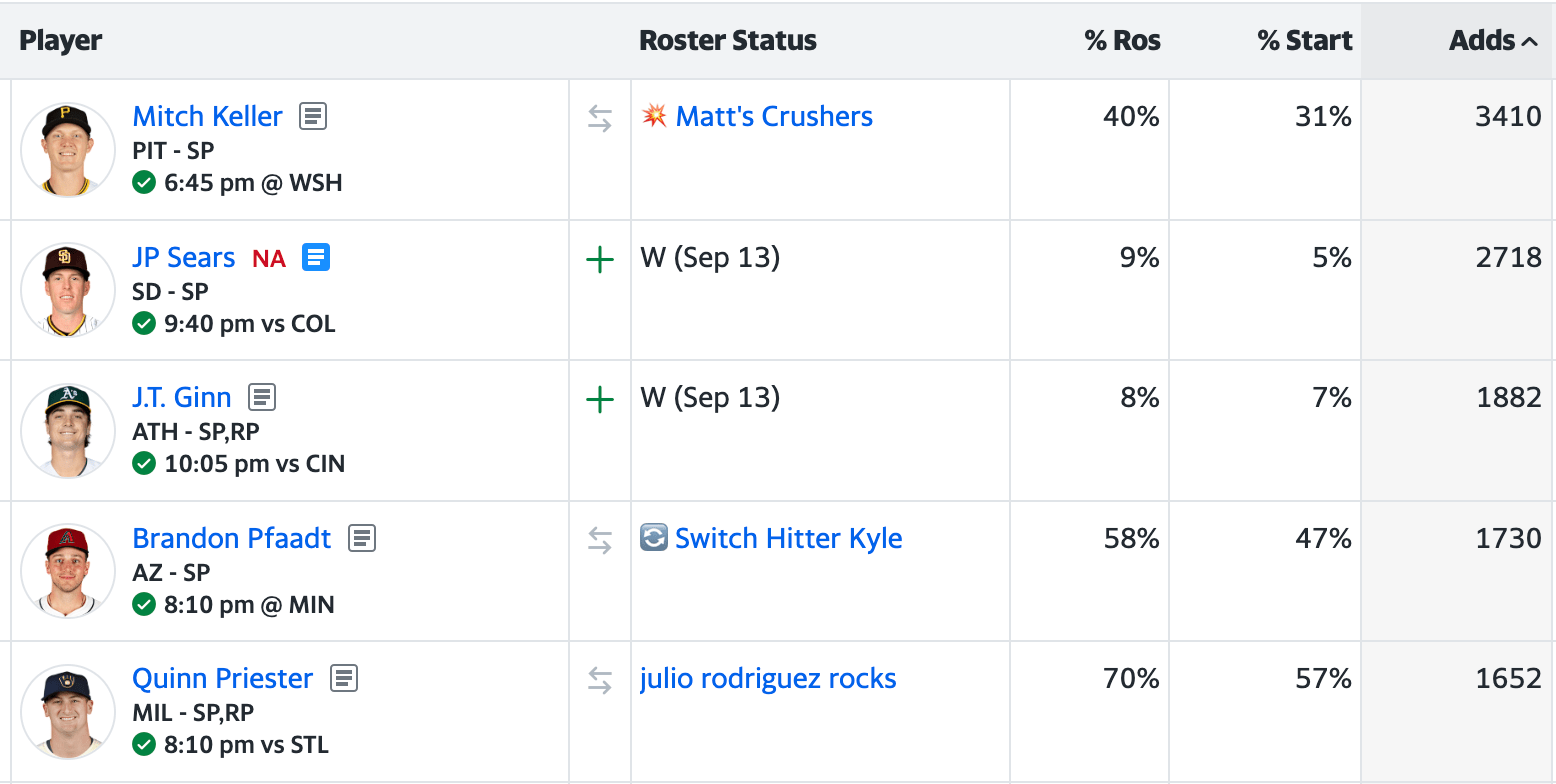Screen dimensions: 1556x784
Task: Click Brandon Pfaadt's headshot photo
Action: click(x=68, y=571)
